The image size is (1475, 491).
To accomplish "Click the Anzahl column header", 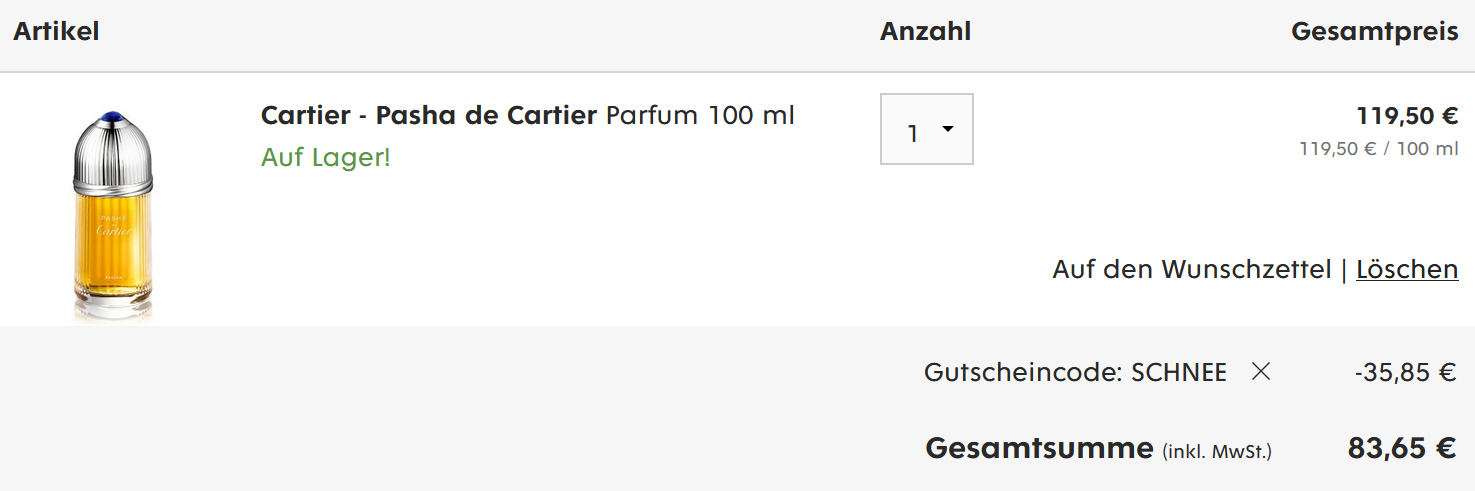I will point(925,31).
